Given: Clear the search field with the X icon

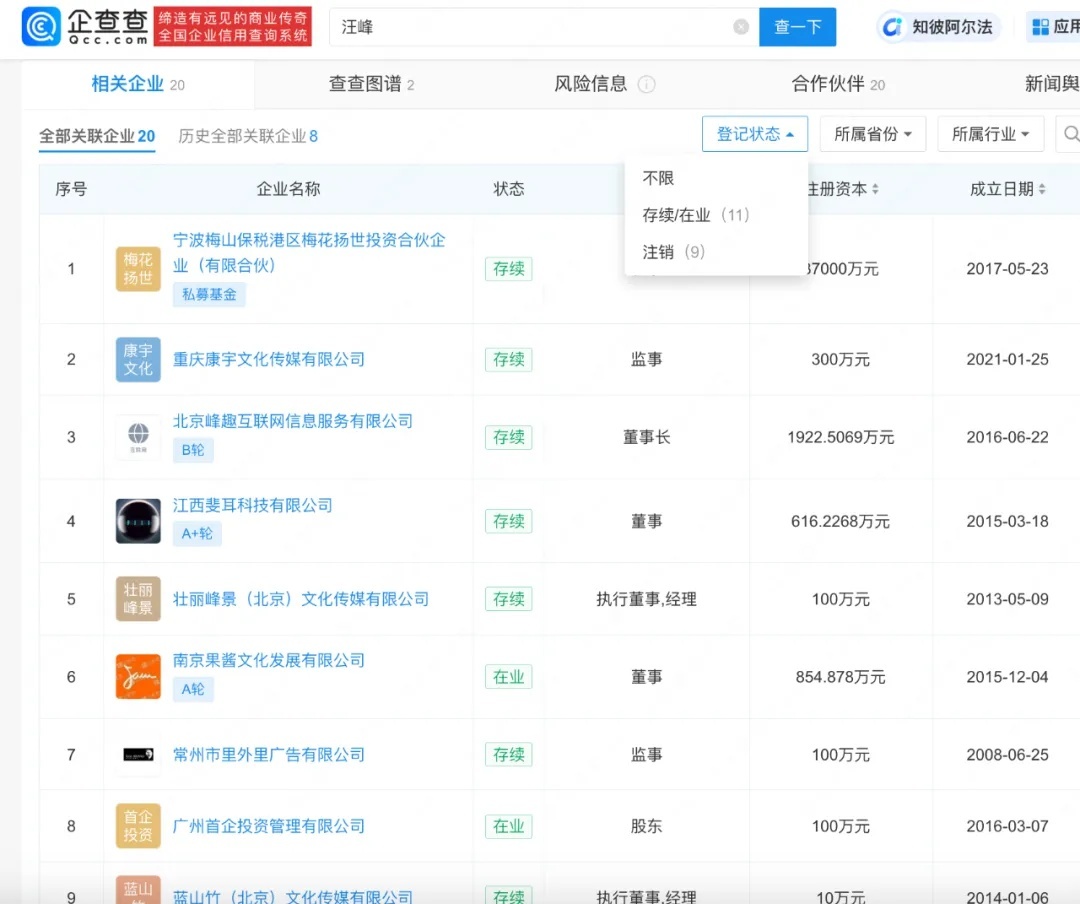Looking at the screenshot, I should tap(741, 27).
